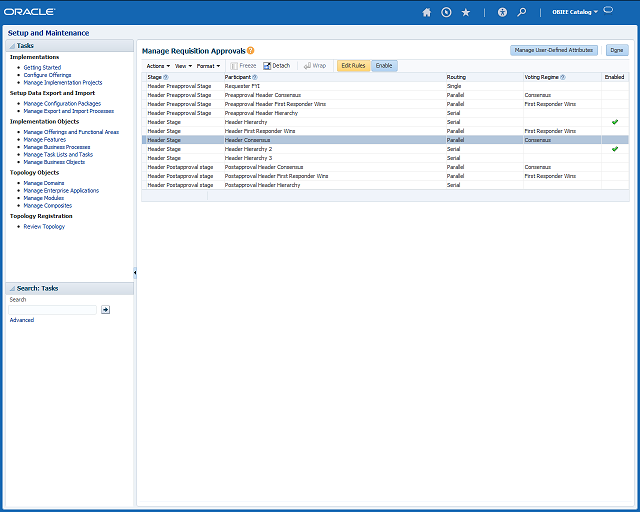Click the Edit Rules button

coord(353,66)
